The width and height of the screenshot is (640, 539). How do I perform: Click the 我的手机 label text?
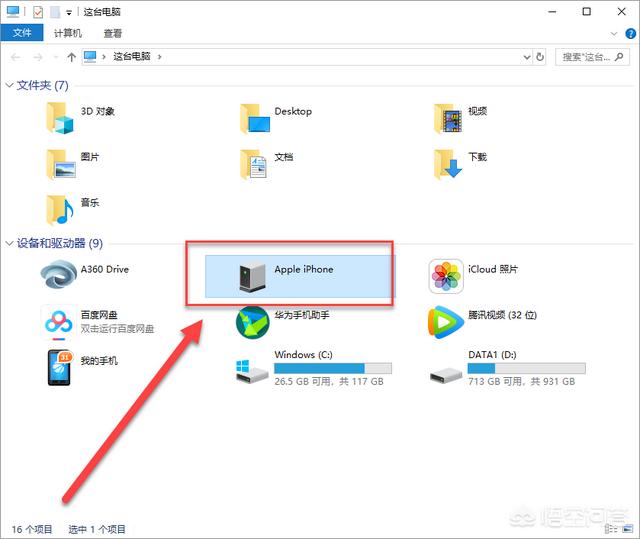99,361
